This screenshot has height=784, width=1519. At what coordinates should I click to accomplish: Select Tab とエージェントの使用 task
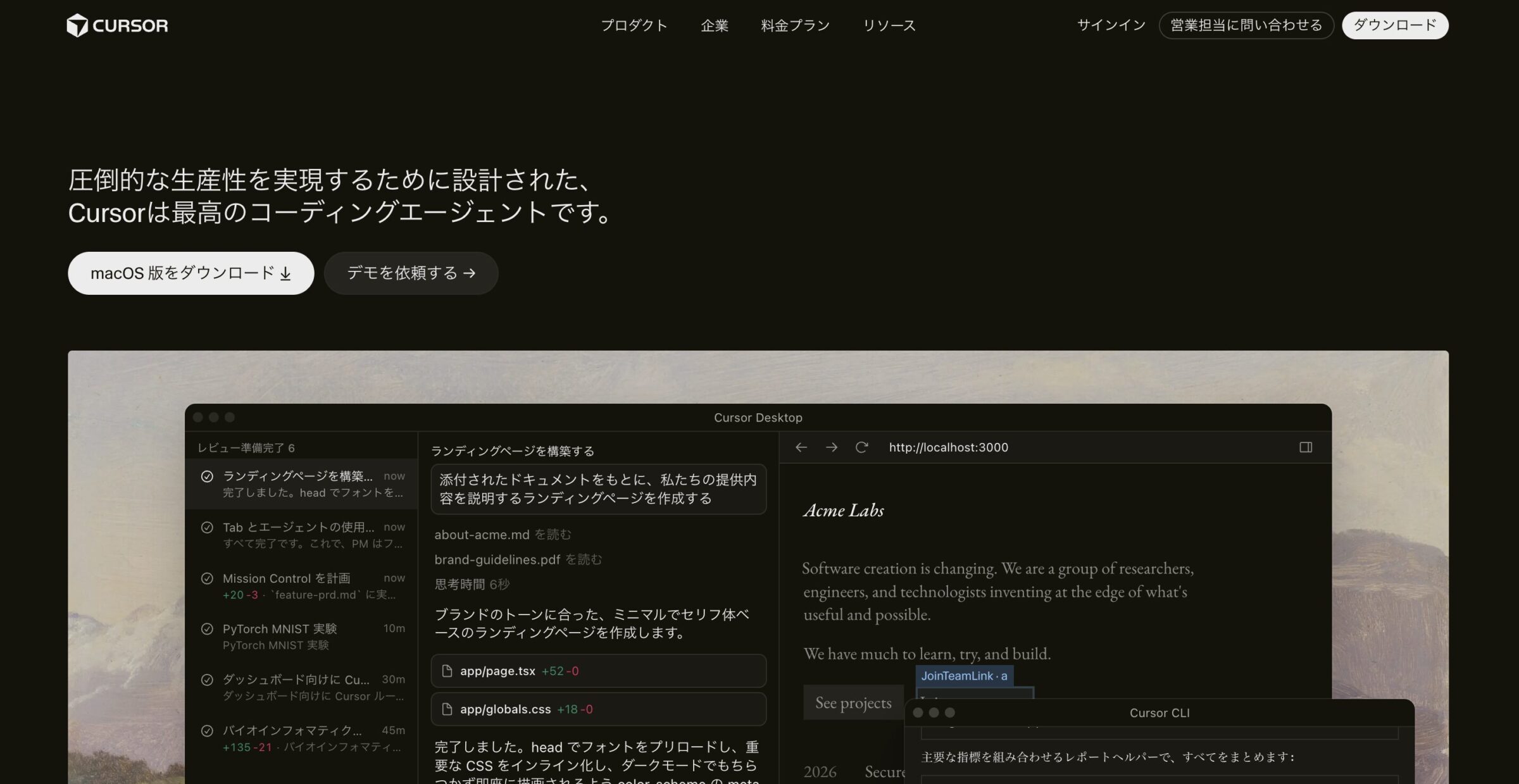(301, 535)
